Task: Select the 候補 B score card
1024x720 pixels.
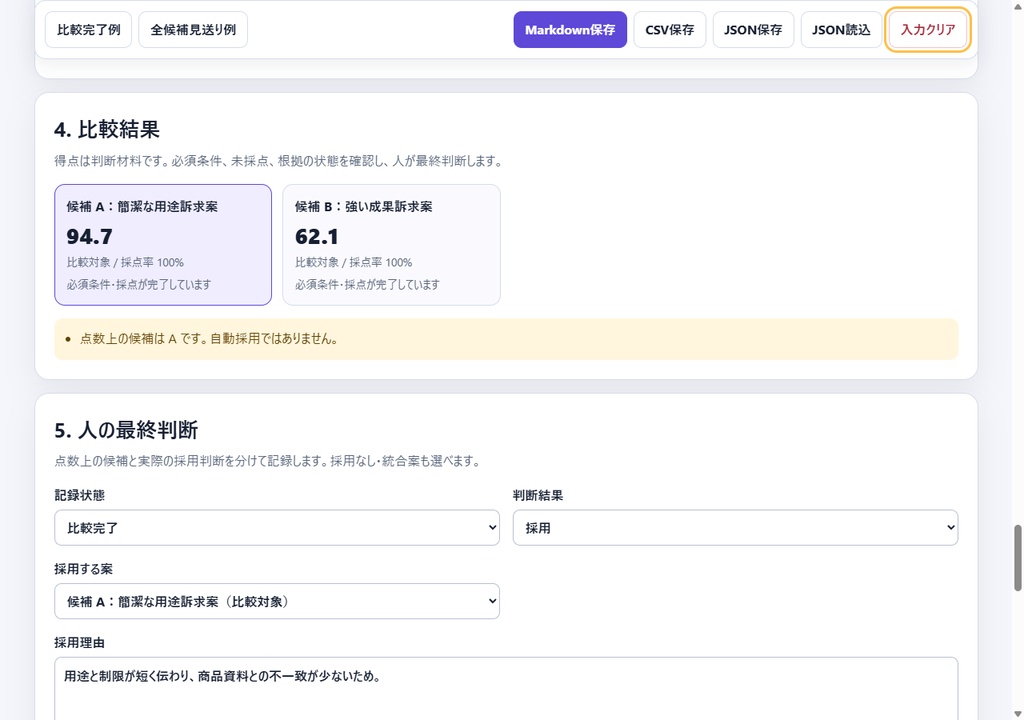Action: click(391, 244)
